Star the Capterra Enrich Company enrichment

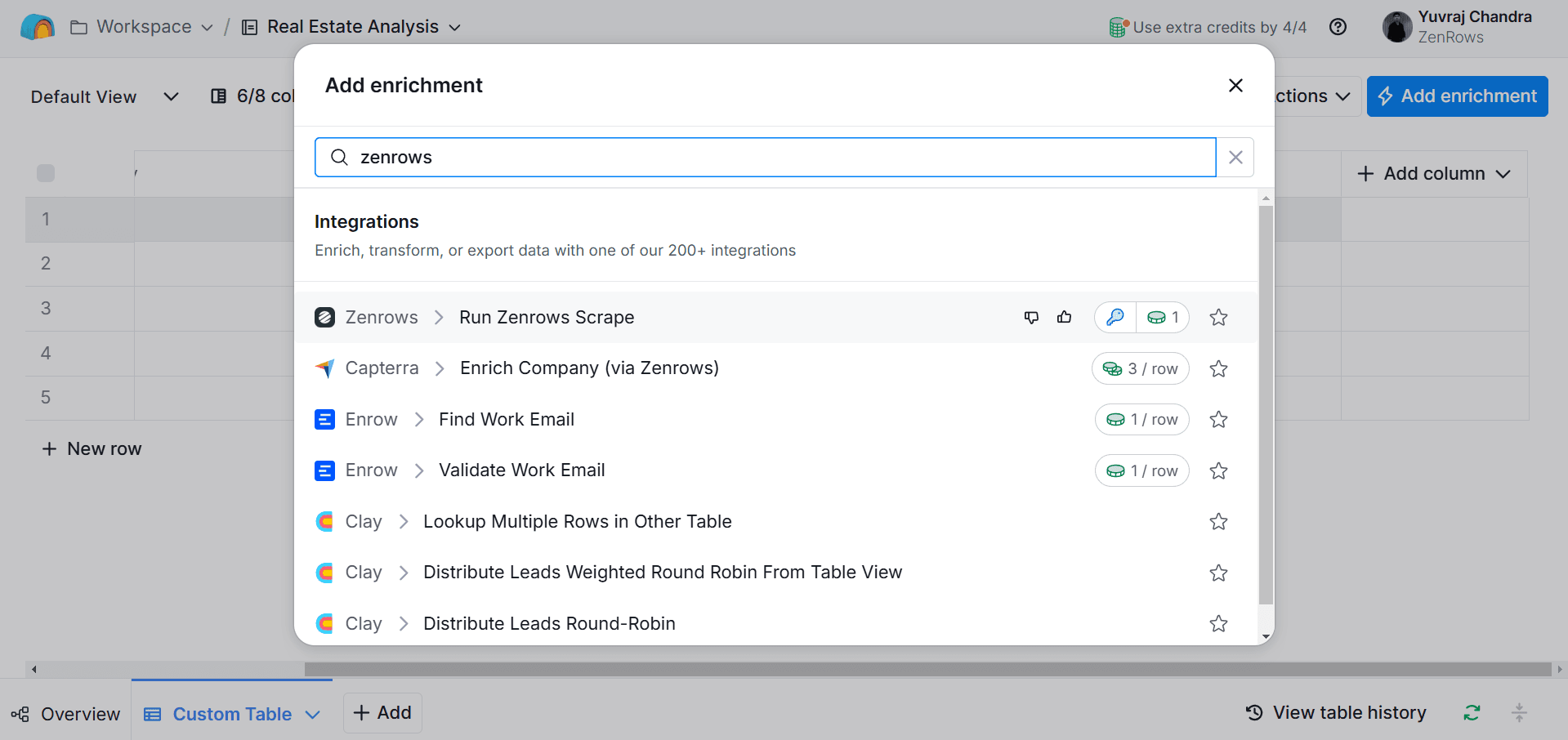point(1218,368)
